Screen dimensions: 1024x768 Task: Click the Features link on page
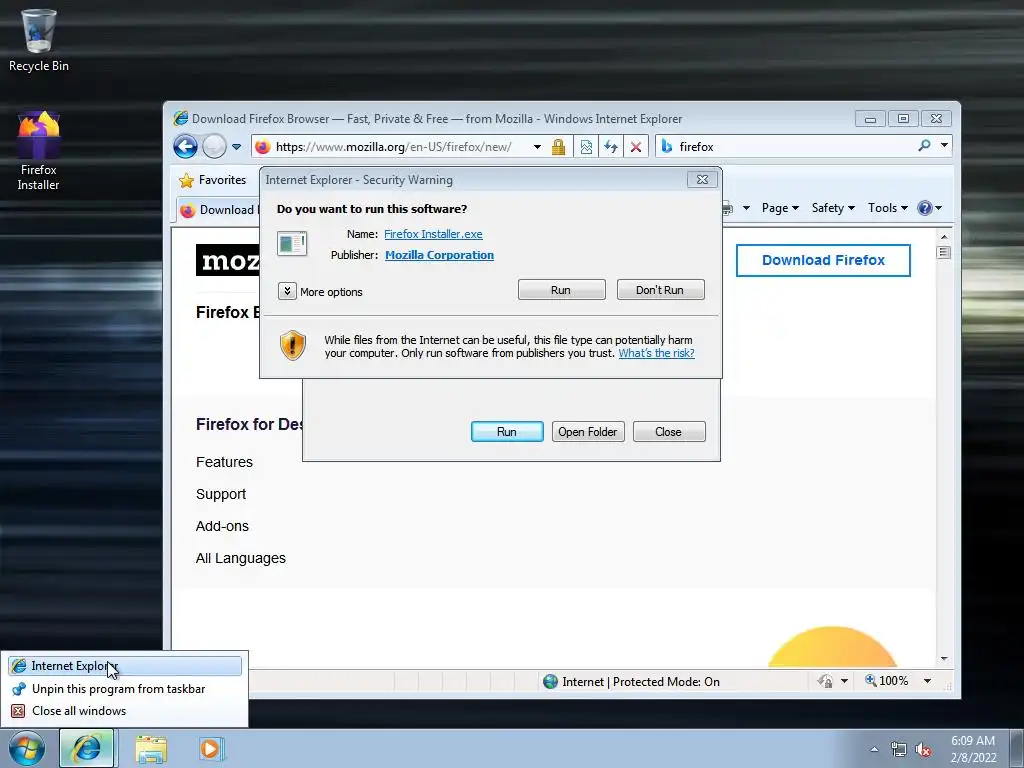click(x=224, y=462)
